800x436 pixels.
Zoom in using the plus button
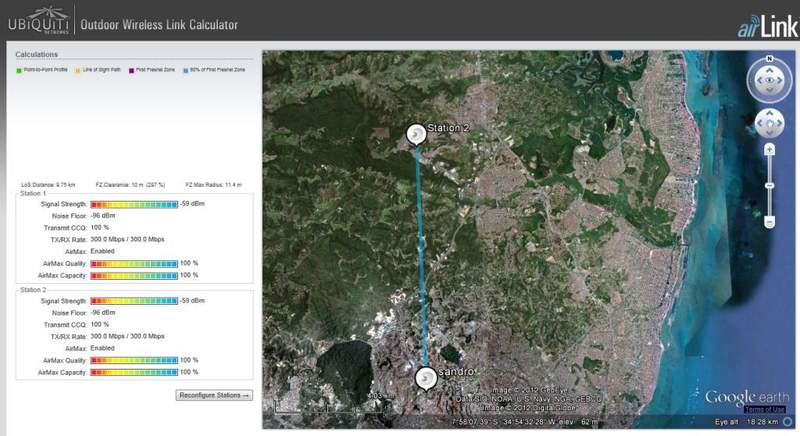[769, 148]
